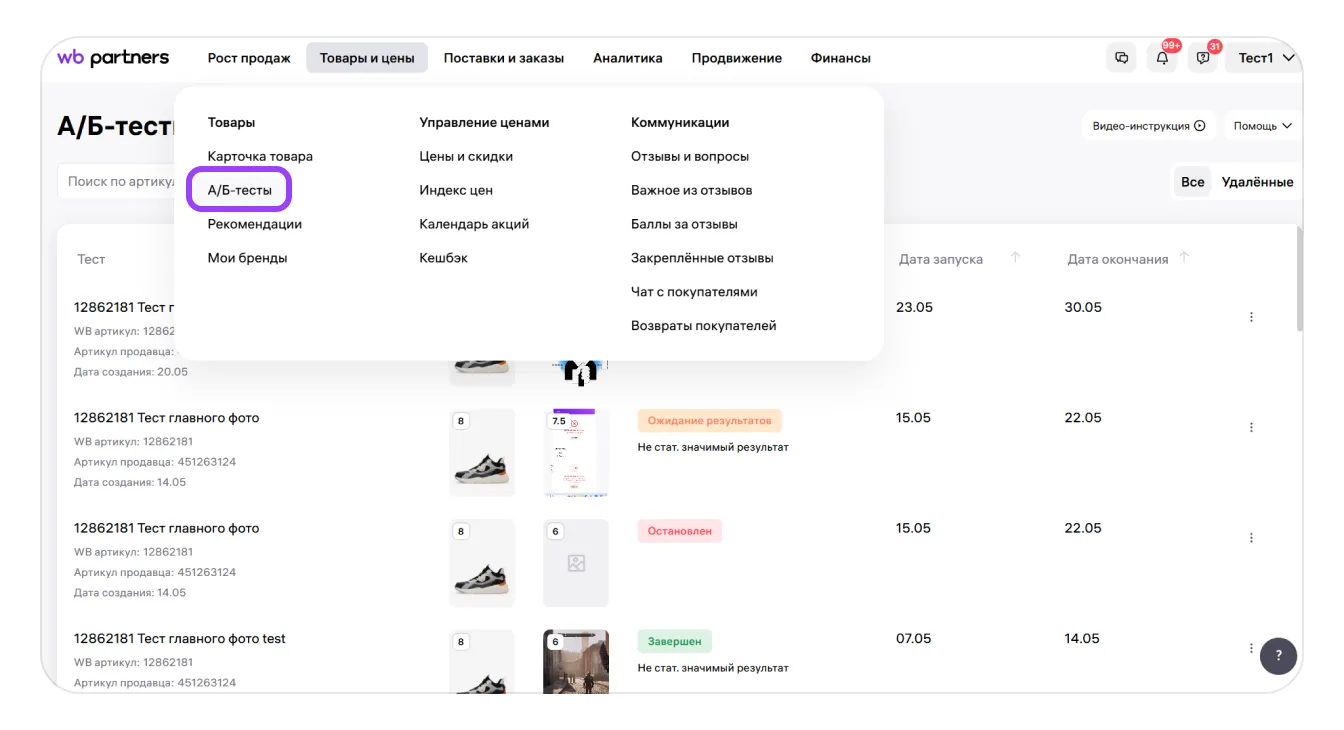Screen dimensions: 1344x730
Task: Sort by Дата запуска arrow
Action: click(1015, 258)
